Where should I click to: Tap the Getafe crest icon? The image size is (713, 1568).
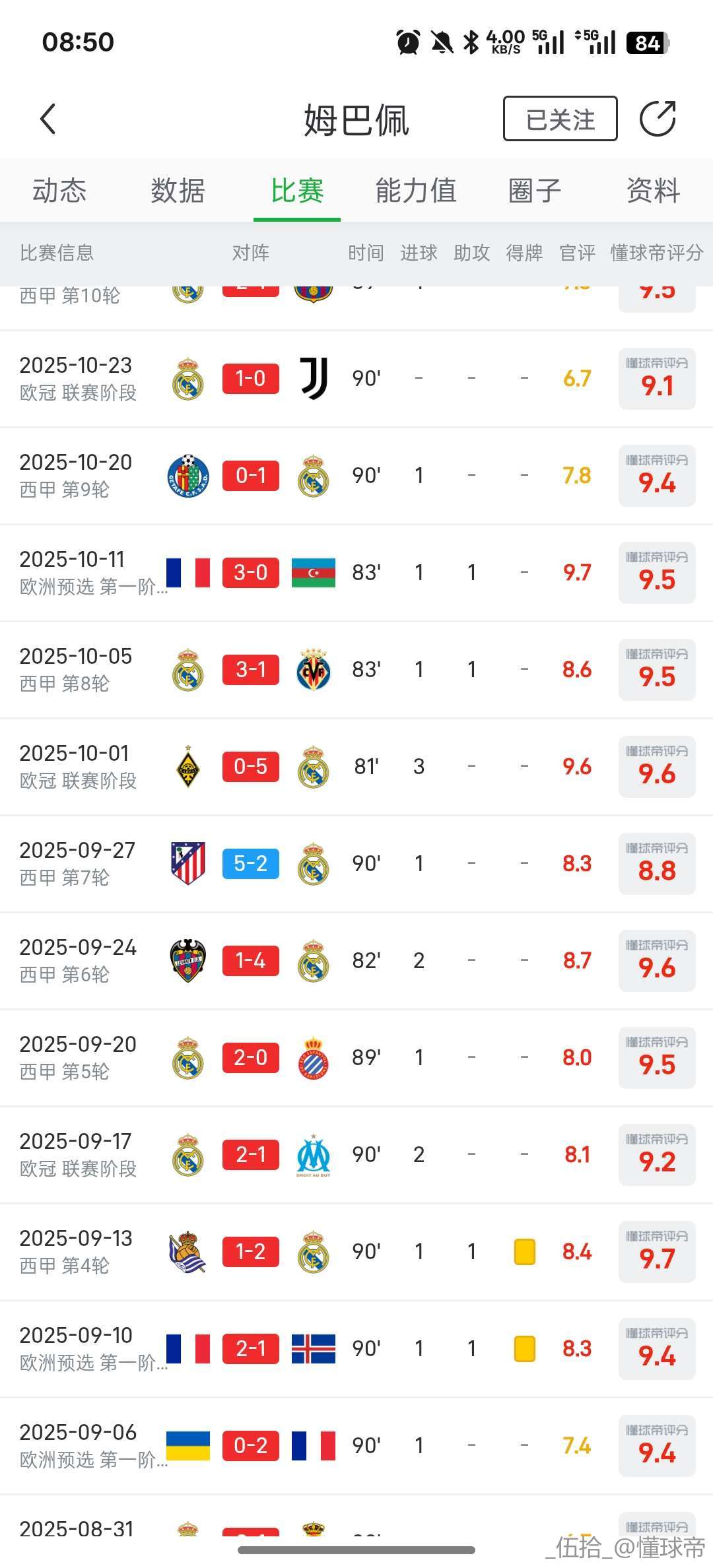(188, 476)
